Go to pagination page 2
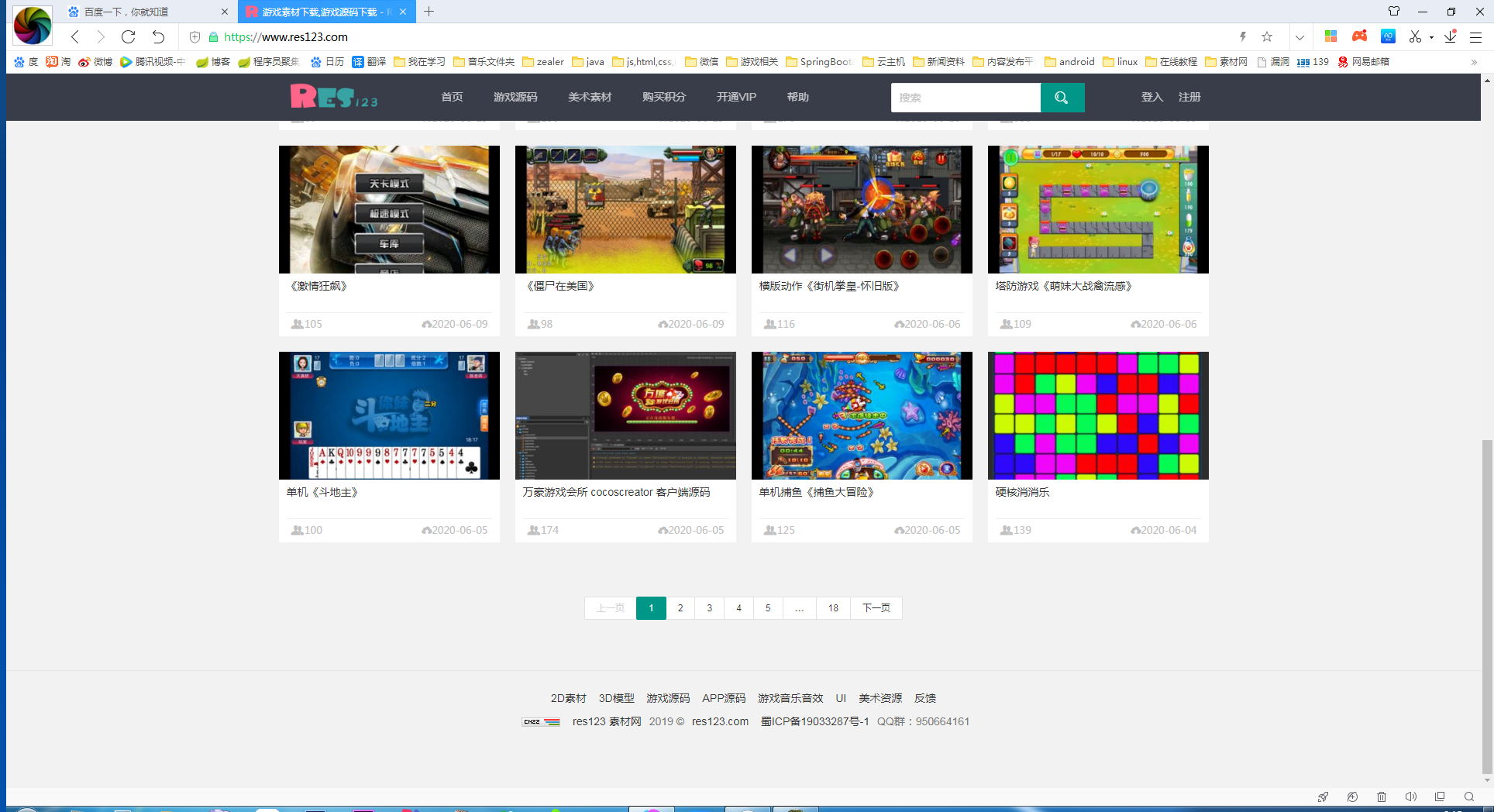Viewport: 1494px width, 812px height. tap(680, 608)
